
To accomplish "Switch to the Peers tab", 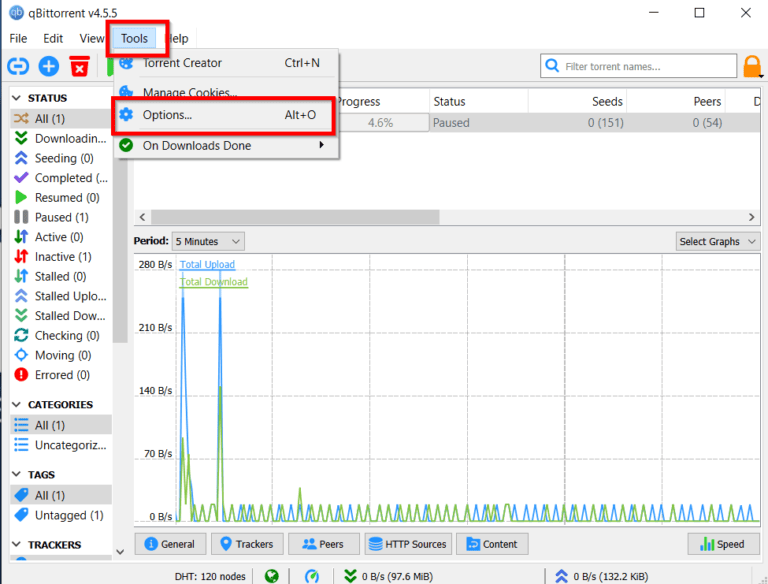I will tap(324, 544).
